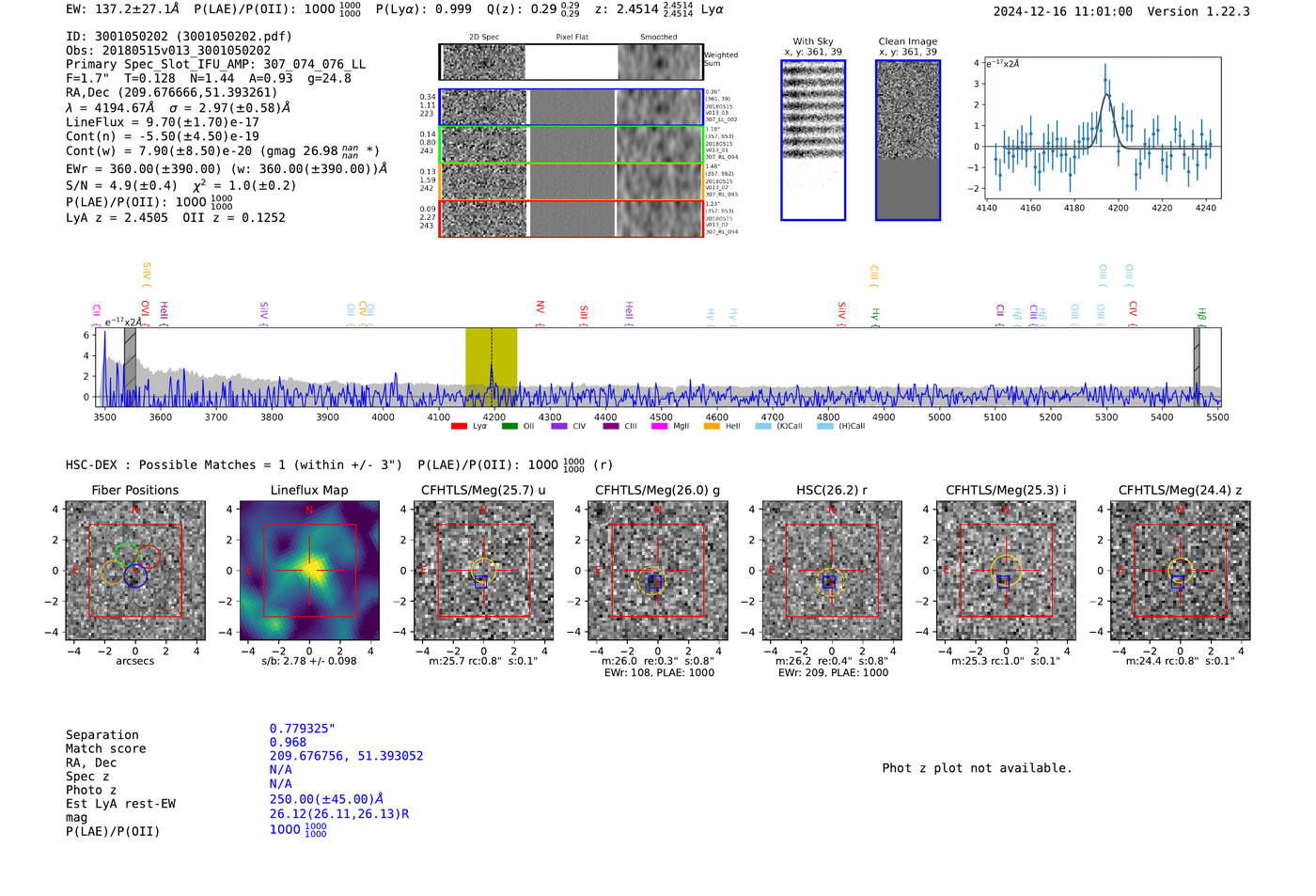Click 'Phot z plot not available.' text
The image size is (1316, 896).
[x=977, y=768]
